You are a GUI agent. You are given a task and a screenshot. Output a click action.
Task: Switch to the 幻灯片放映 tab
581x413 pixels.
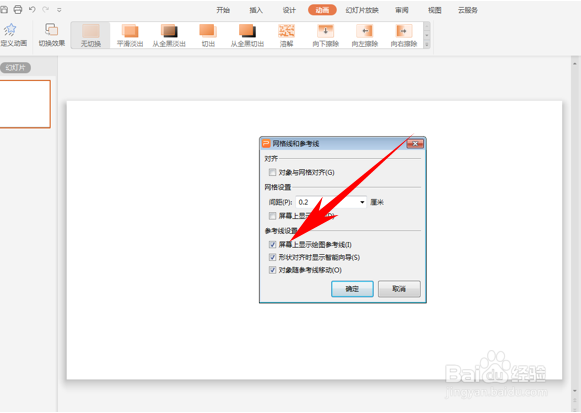362,10
